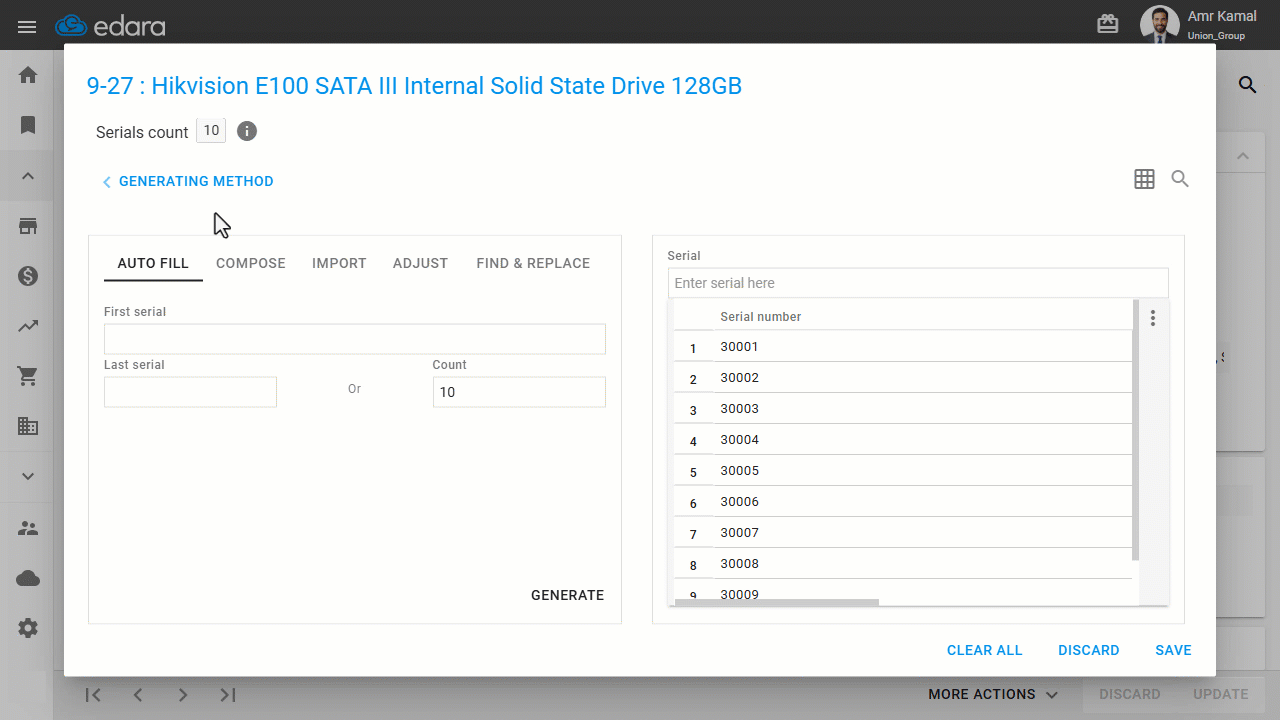Select serial 30008 row

point(902,564)
